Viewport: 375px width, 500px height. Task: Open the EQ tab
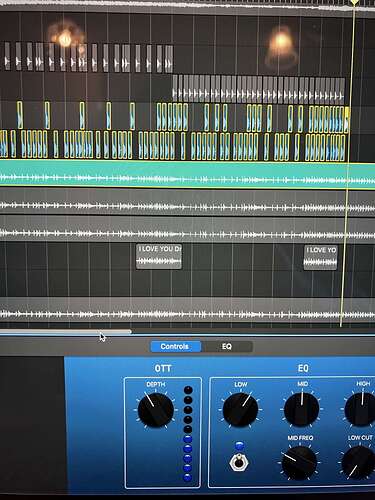click(x=227, y=346)
